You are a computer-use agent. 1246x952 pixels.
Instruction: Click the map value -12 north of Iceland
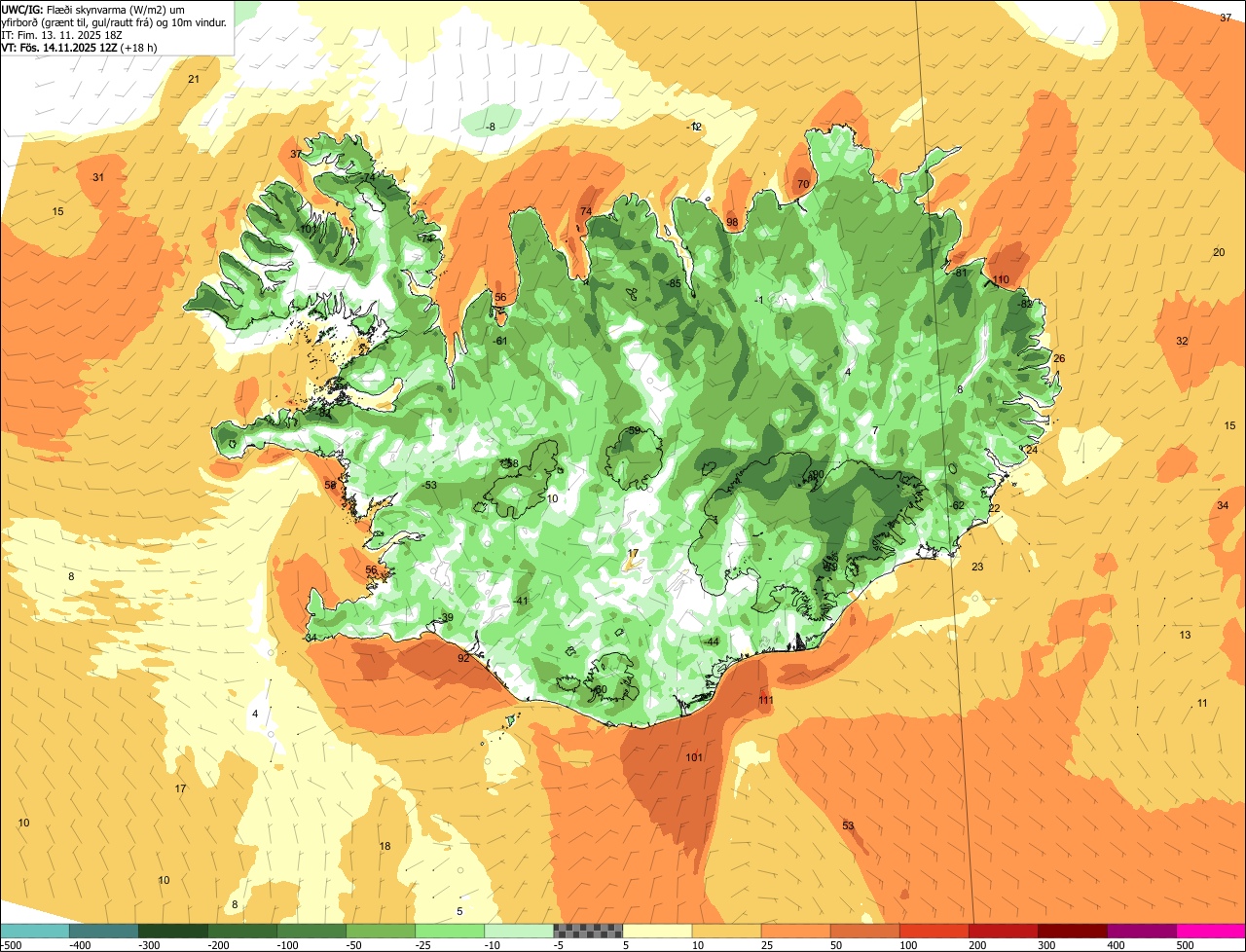tap(694, 127)
